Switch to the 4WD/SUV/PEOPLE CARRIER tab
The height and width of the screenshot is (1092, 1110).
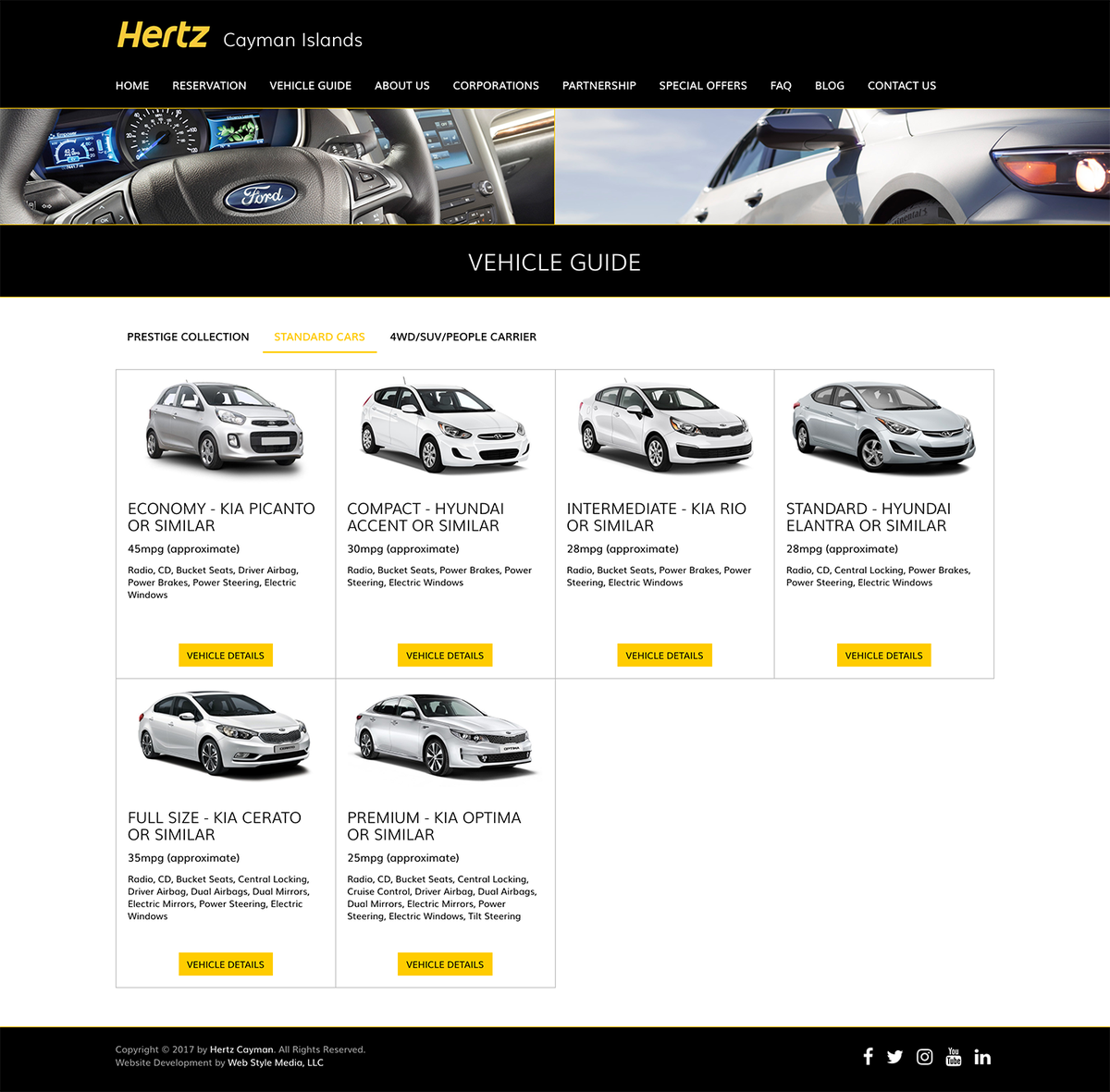point(462,337)
